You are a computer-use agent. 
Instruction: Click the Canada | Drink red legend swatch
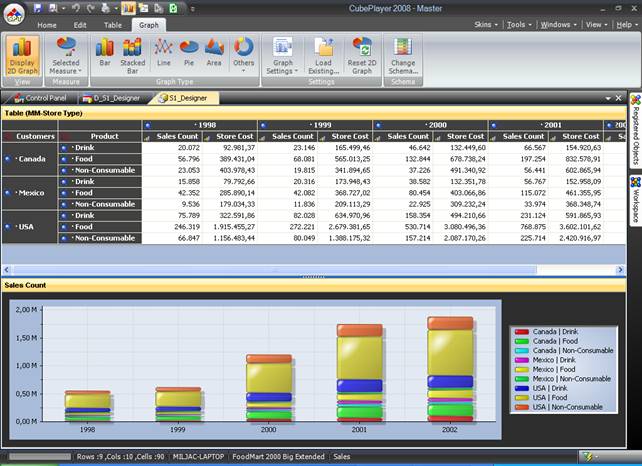click(522, 332)
